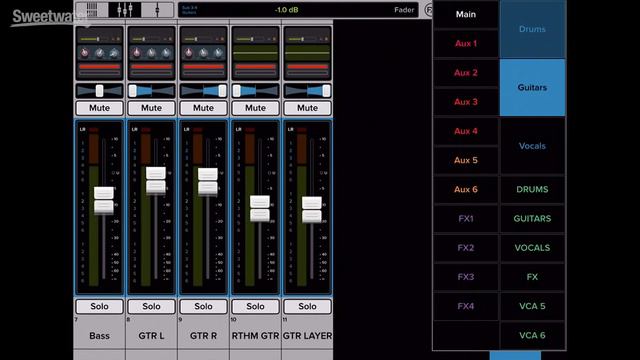Open the Bass channel processing thumbnail
Viewport: 640px width, 360px height.
(x=100, y=53)
